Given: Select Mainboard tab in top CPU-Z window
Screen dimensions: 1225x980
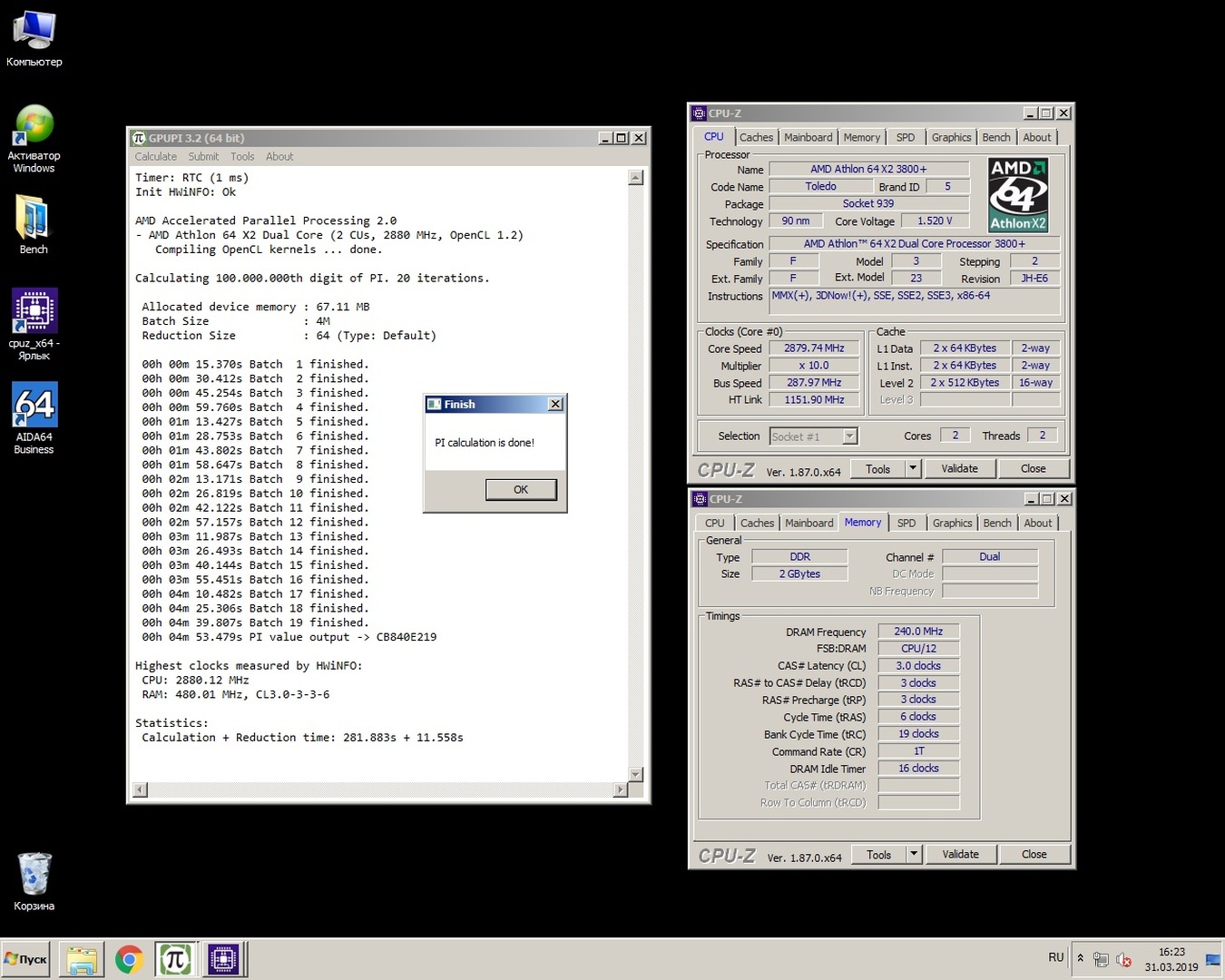Looking at the screenshot, I should pos(808,138).
